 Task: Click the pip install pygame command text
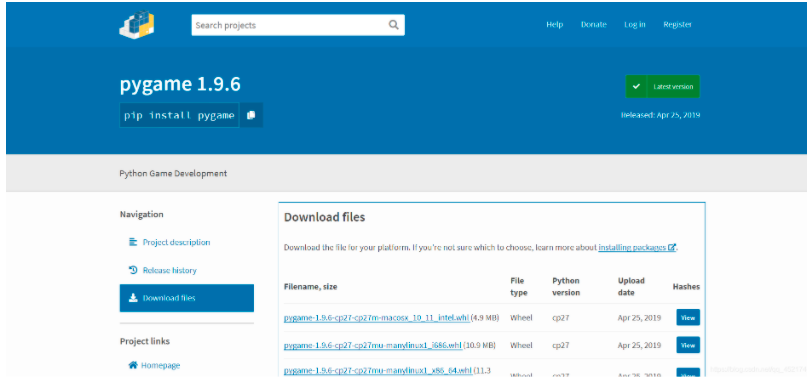(x=179, y=115)
